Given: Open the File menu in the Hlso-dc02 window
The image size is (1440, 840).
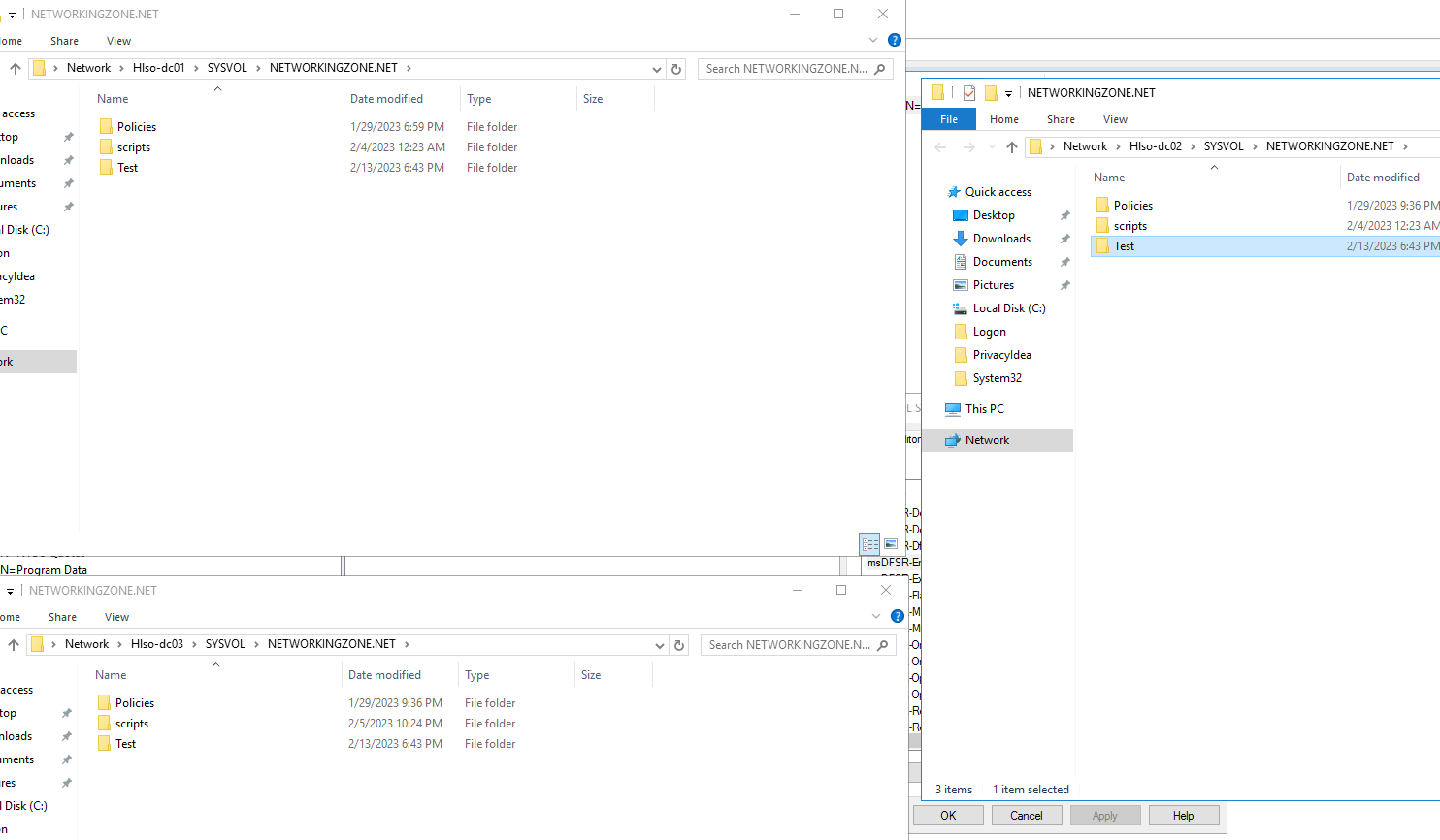Looking at the screenshot, I should pyautogui.click(x=948, y=118).
